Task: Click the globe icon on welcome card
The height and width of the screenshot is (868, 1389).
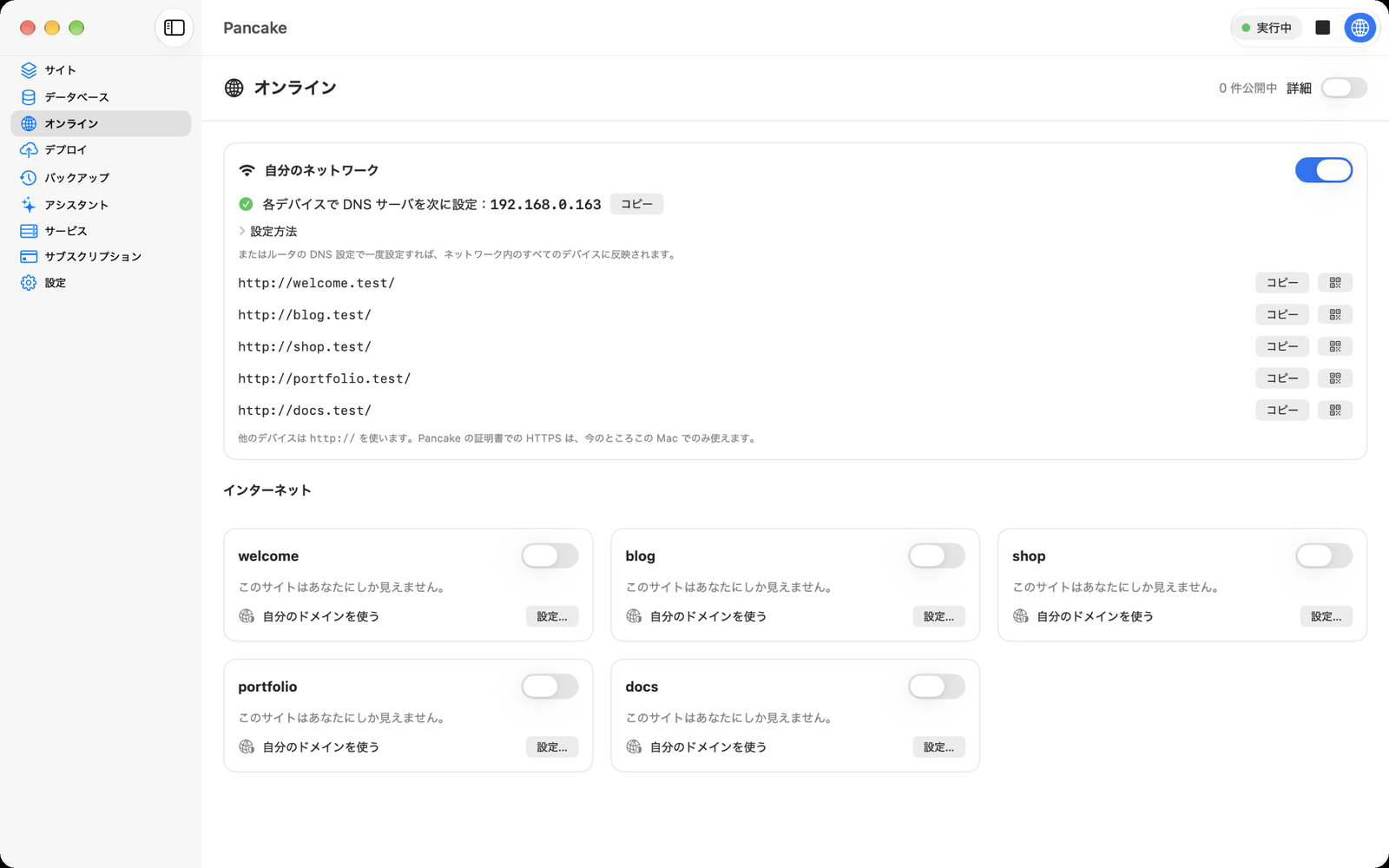Action: pyautogui.click(x=247, y=616)
